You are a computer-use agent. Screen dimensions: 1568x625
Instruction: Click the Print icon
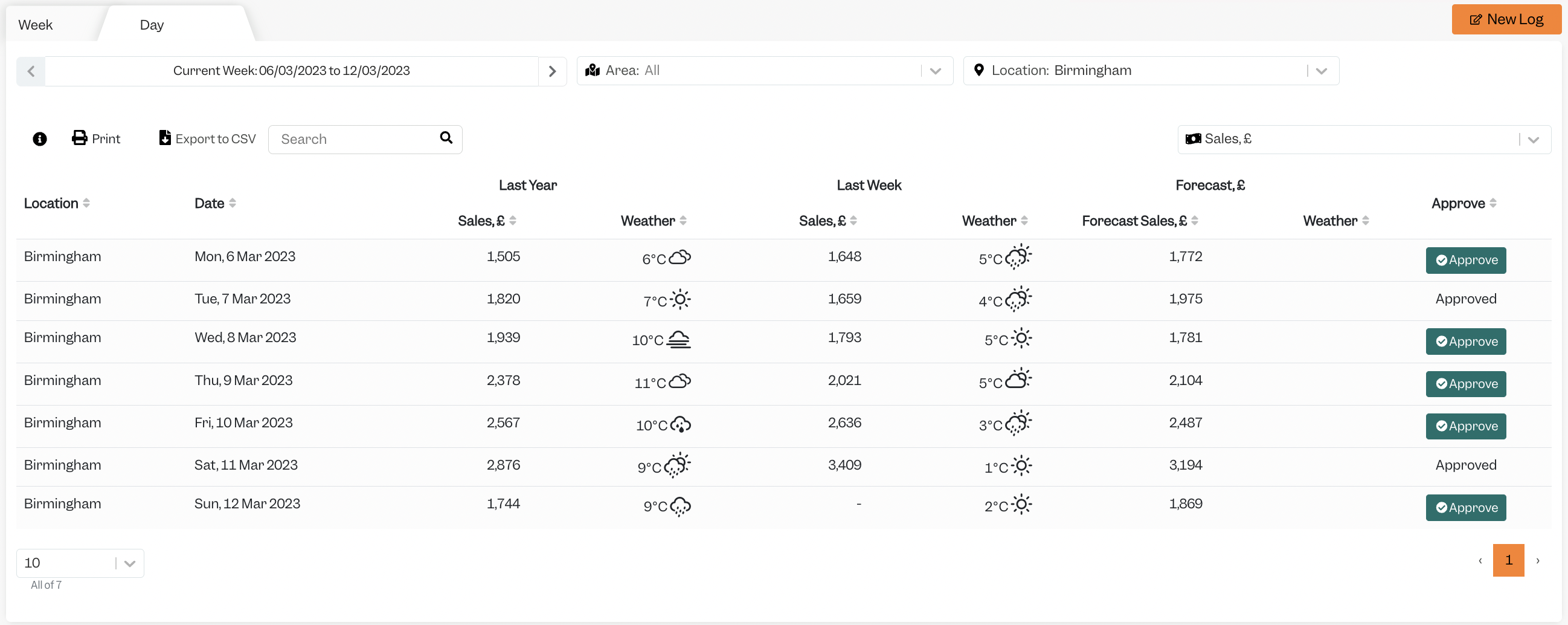79,138
